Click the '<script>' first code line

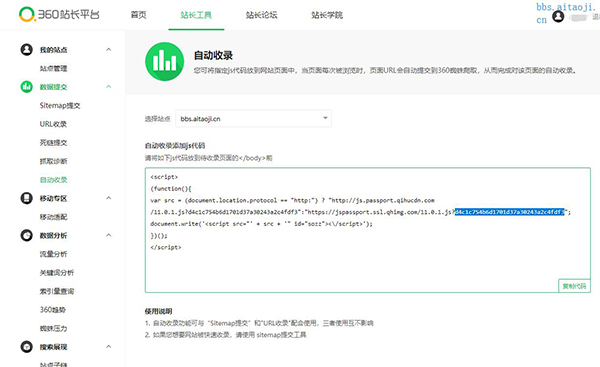click(x=164, y=177)
